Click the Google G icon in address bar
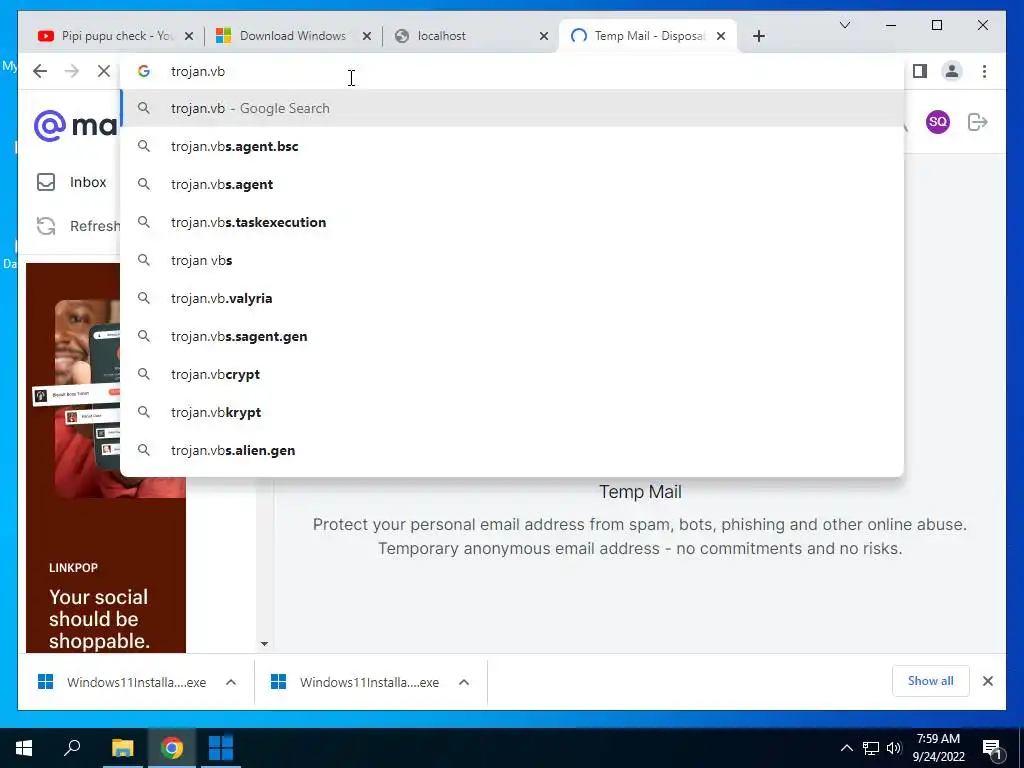The height and width of the screenshot is (768, 1024). pyautogui.click(x=144, y=71)
